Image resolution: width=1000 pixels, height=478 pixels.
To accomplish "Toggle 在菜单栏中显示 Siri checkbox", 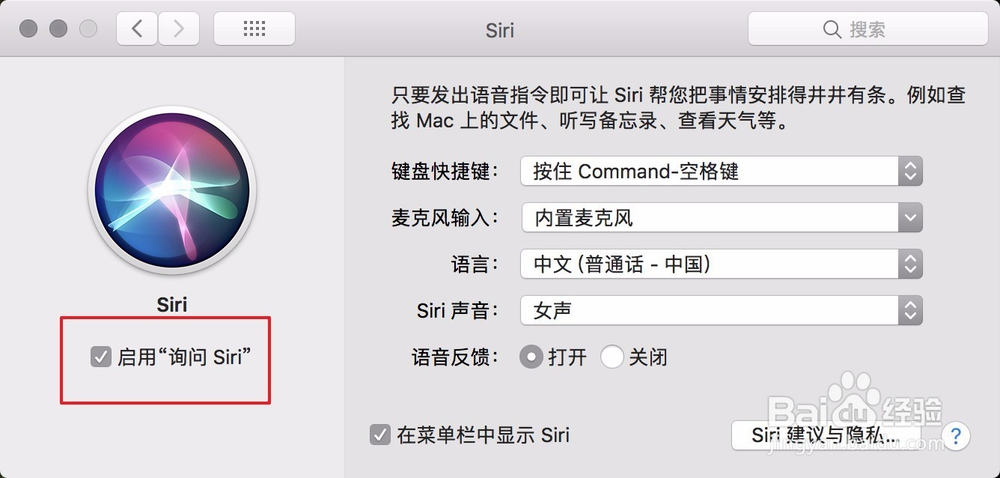I will pos(380,435).
